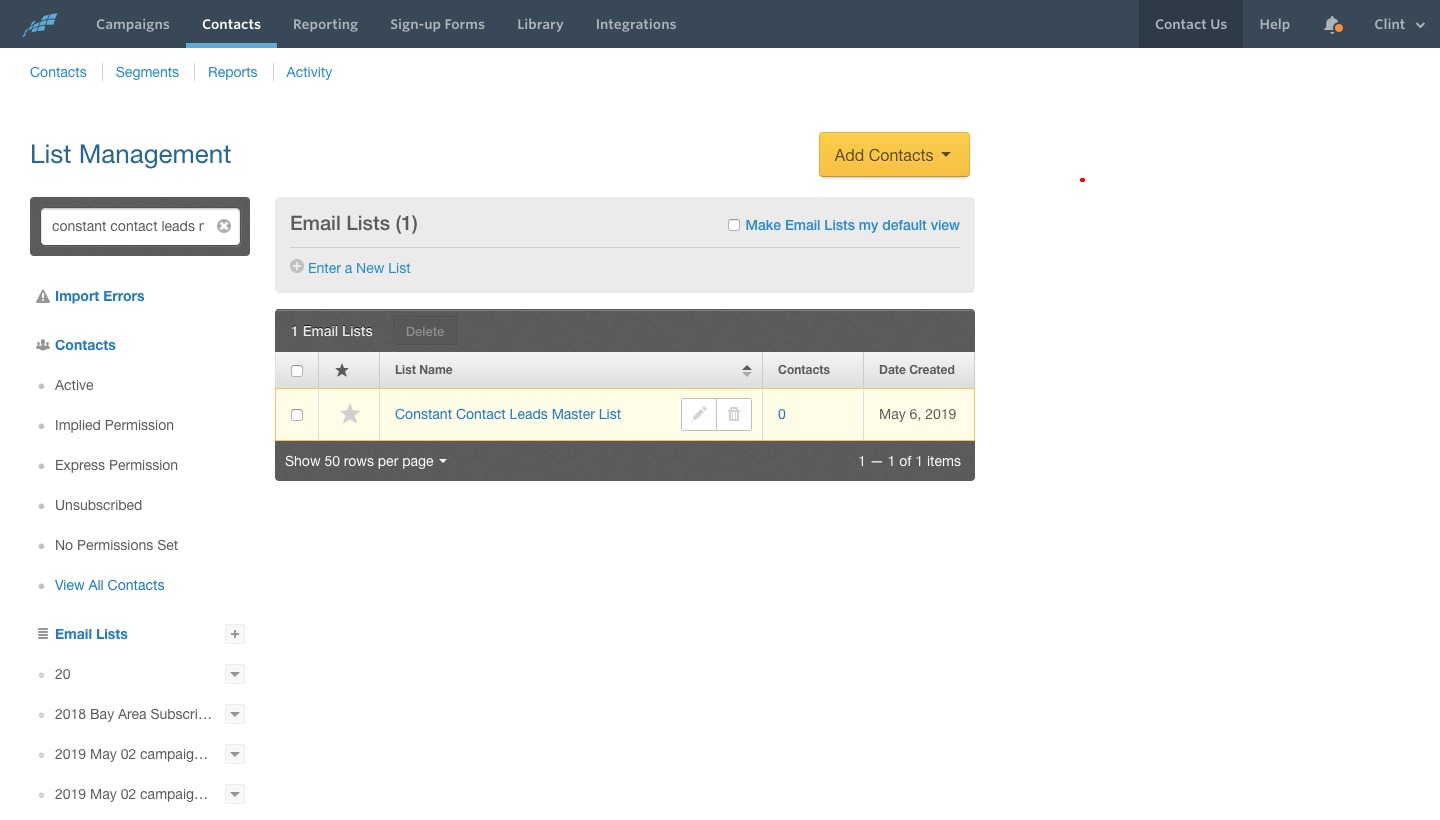The image size is (1440, 820).
Task: Open the Sign-up Forms tab
Action: (437, 24)
